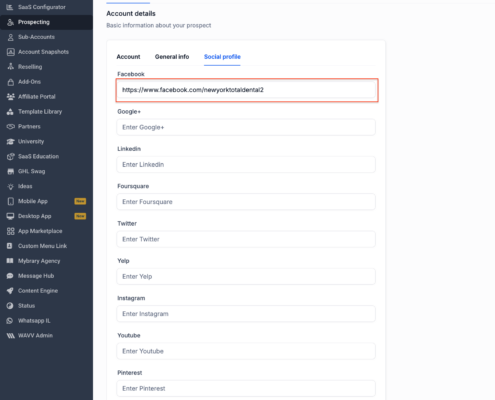The image size is (495, 400).
Task: Select the Reselling icon
Action: tap(11, 67)
